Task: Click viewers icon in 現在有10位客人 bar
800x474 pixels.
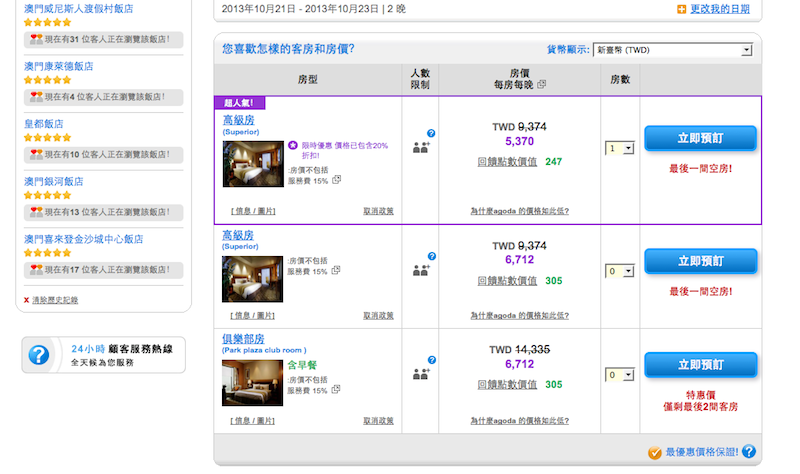Action: click(36, 154)
